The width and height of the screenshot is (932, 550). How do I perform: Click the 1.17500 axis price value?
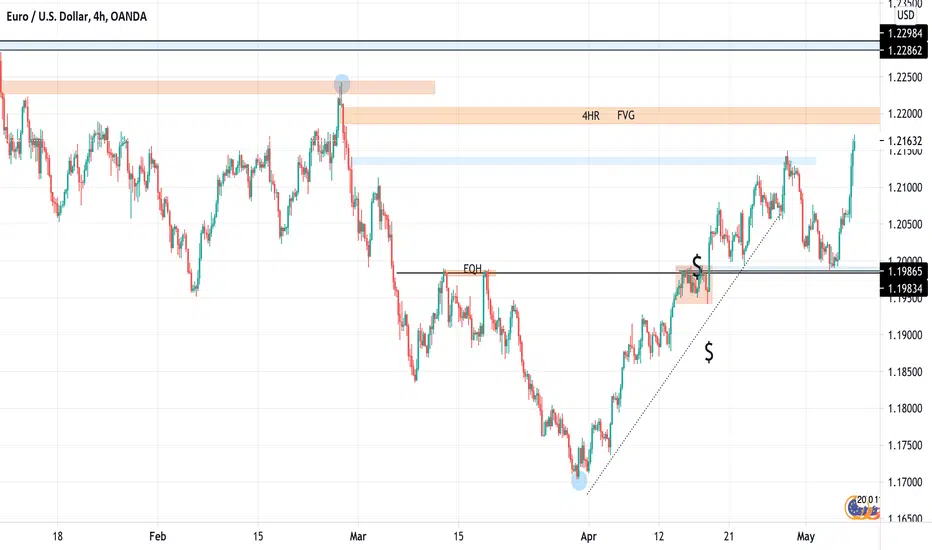[x=905, y=445]
